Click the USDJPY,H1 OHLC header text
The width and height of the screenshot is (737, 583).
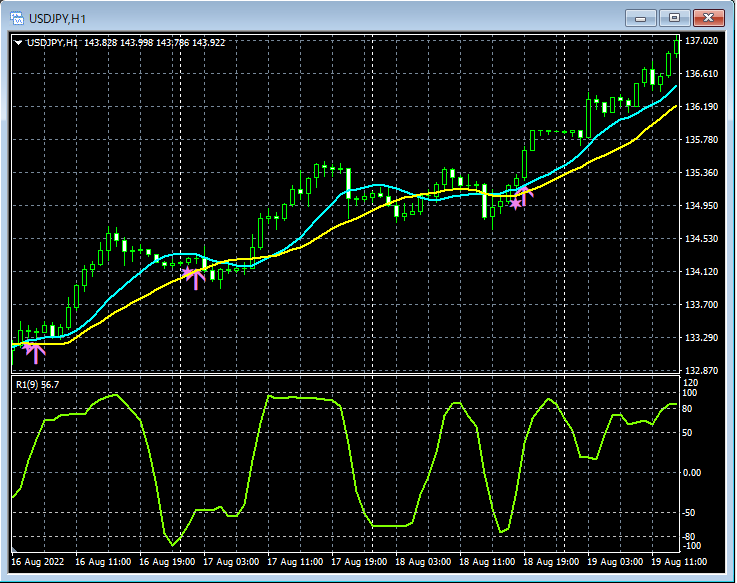tap(126, 43)
